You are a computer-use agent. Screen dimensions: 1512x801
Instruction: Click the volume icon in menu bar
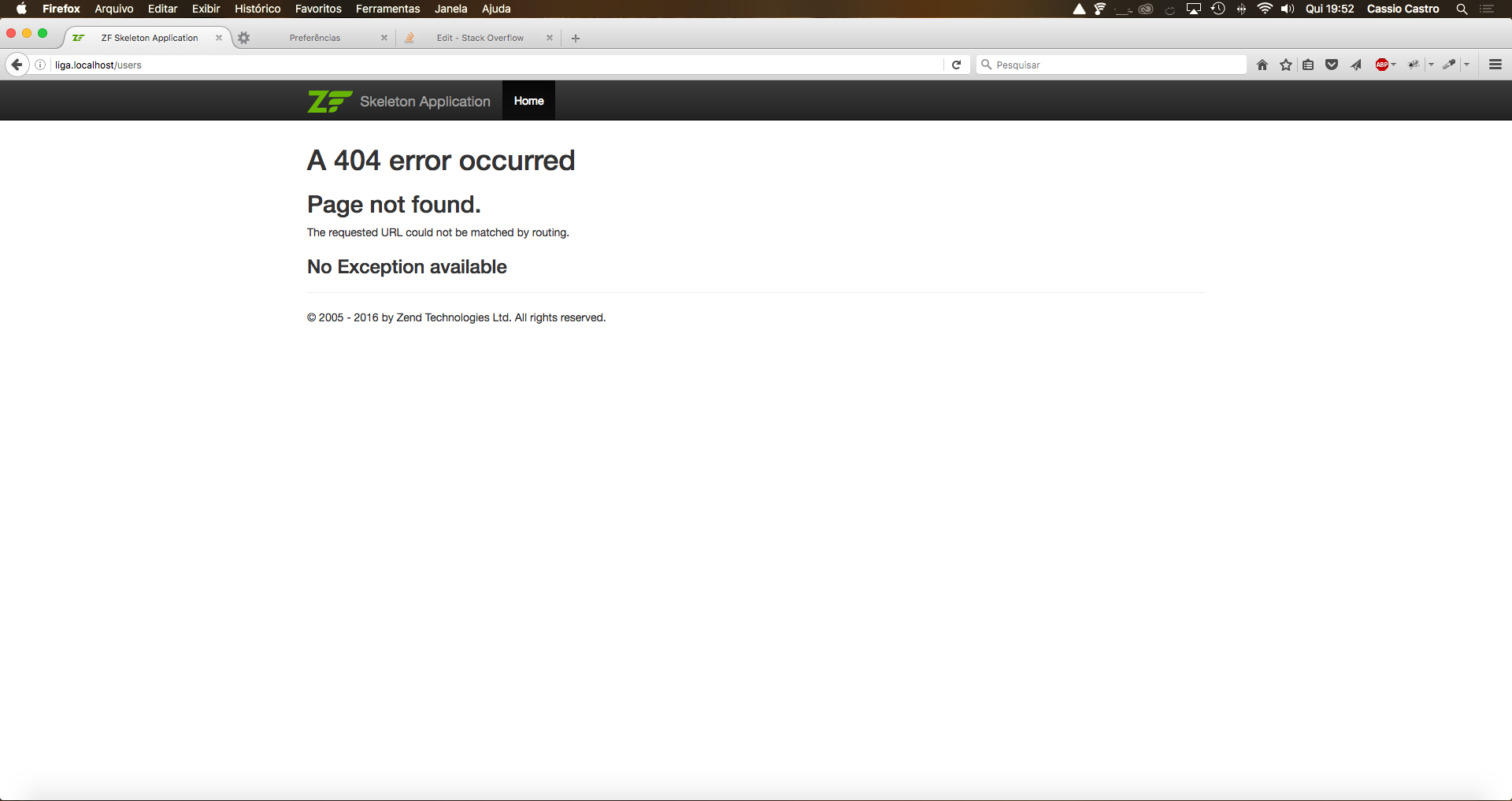point(1288,9)
